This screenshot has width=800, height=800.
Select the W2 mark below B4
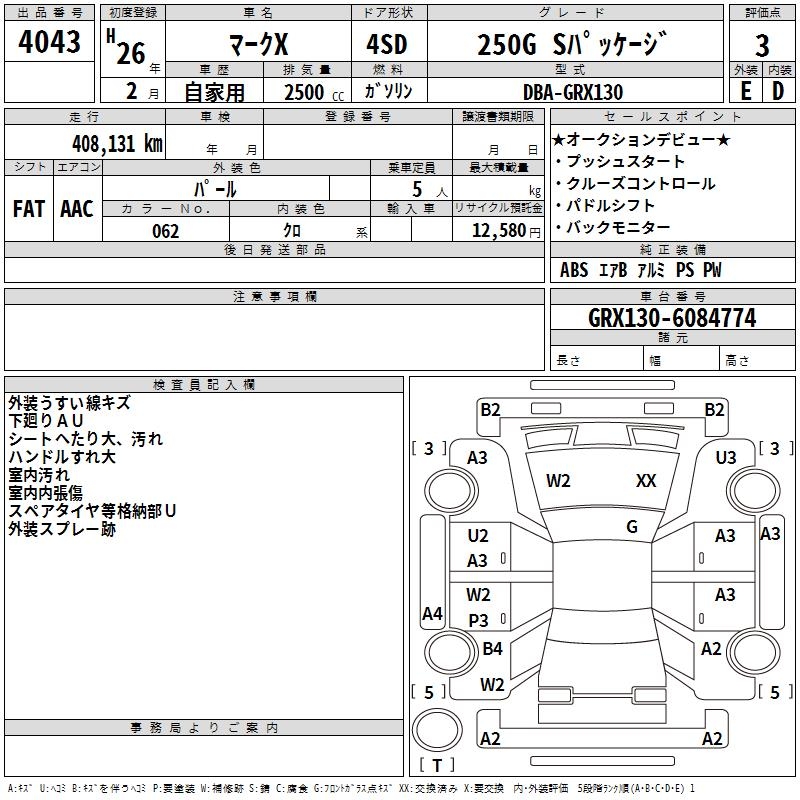pos(492,685)
